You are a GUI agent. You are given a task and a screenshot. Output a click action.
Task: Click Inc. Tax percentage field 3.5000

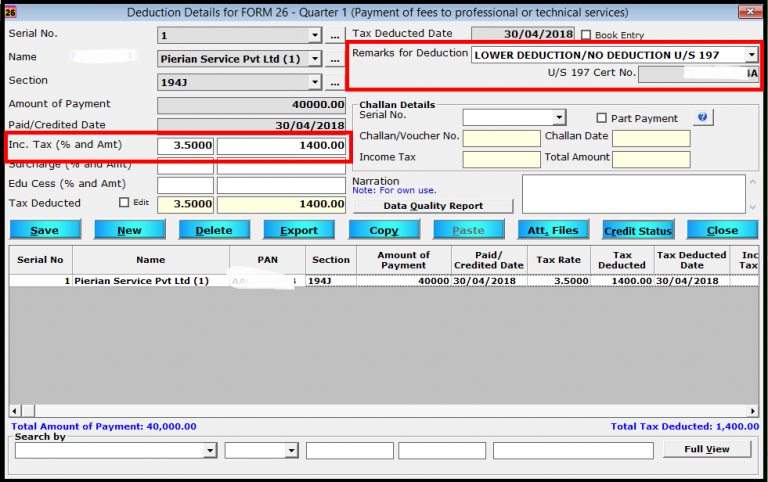coord(185,145)
